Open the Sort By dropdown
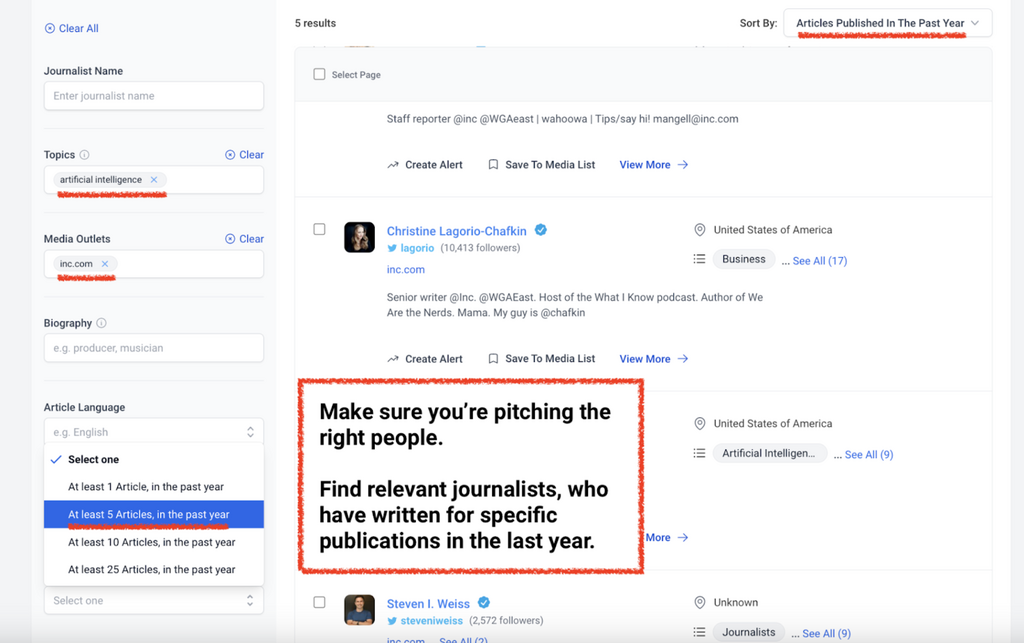This screenshot has width=1024, height=643. (887, 23)
